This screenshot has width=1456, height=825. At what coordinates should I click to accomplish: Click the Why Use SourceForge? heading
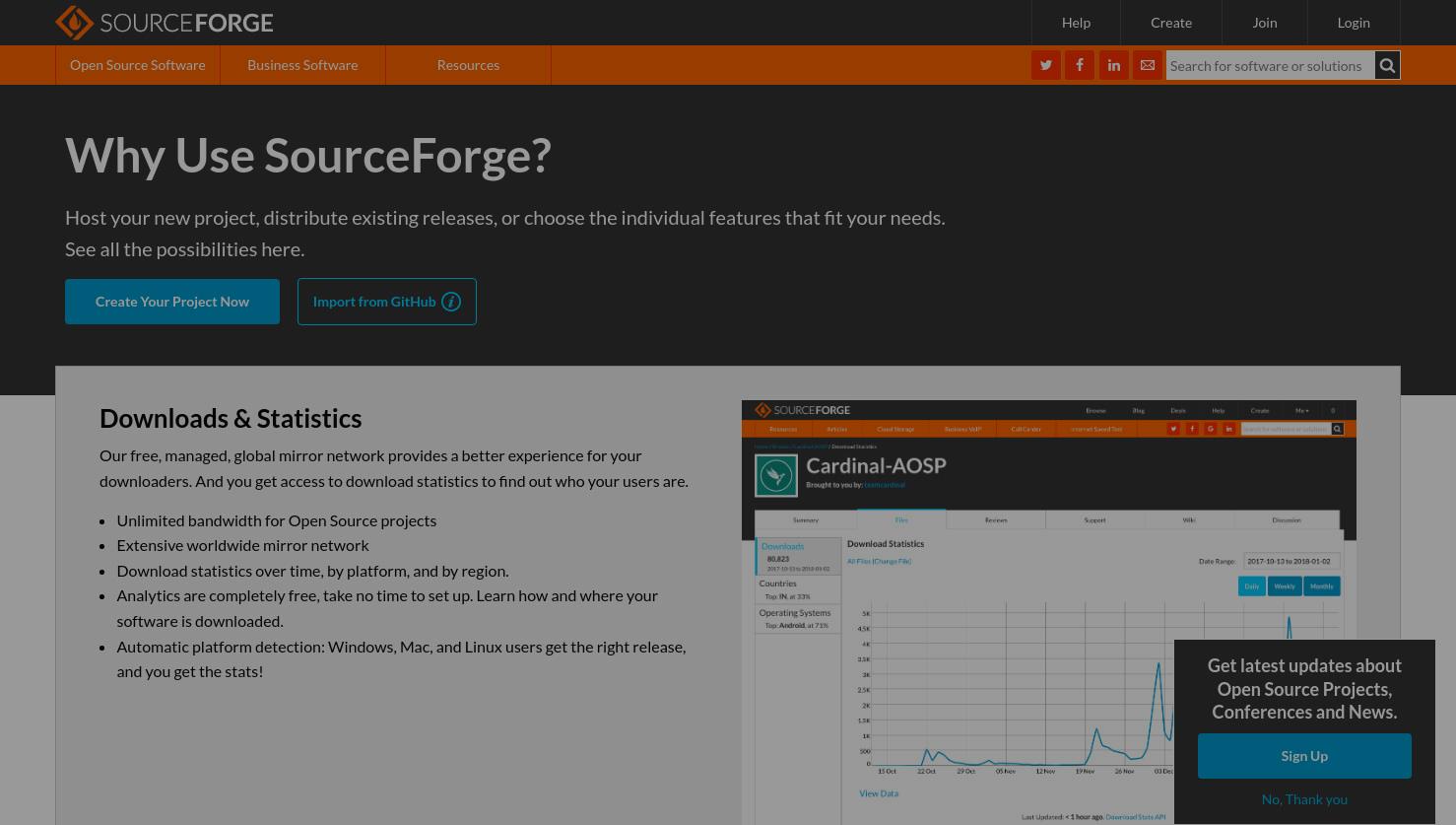pyautogui.click(x=308, y=156)
